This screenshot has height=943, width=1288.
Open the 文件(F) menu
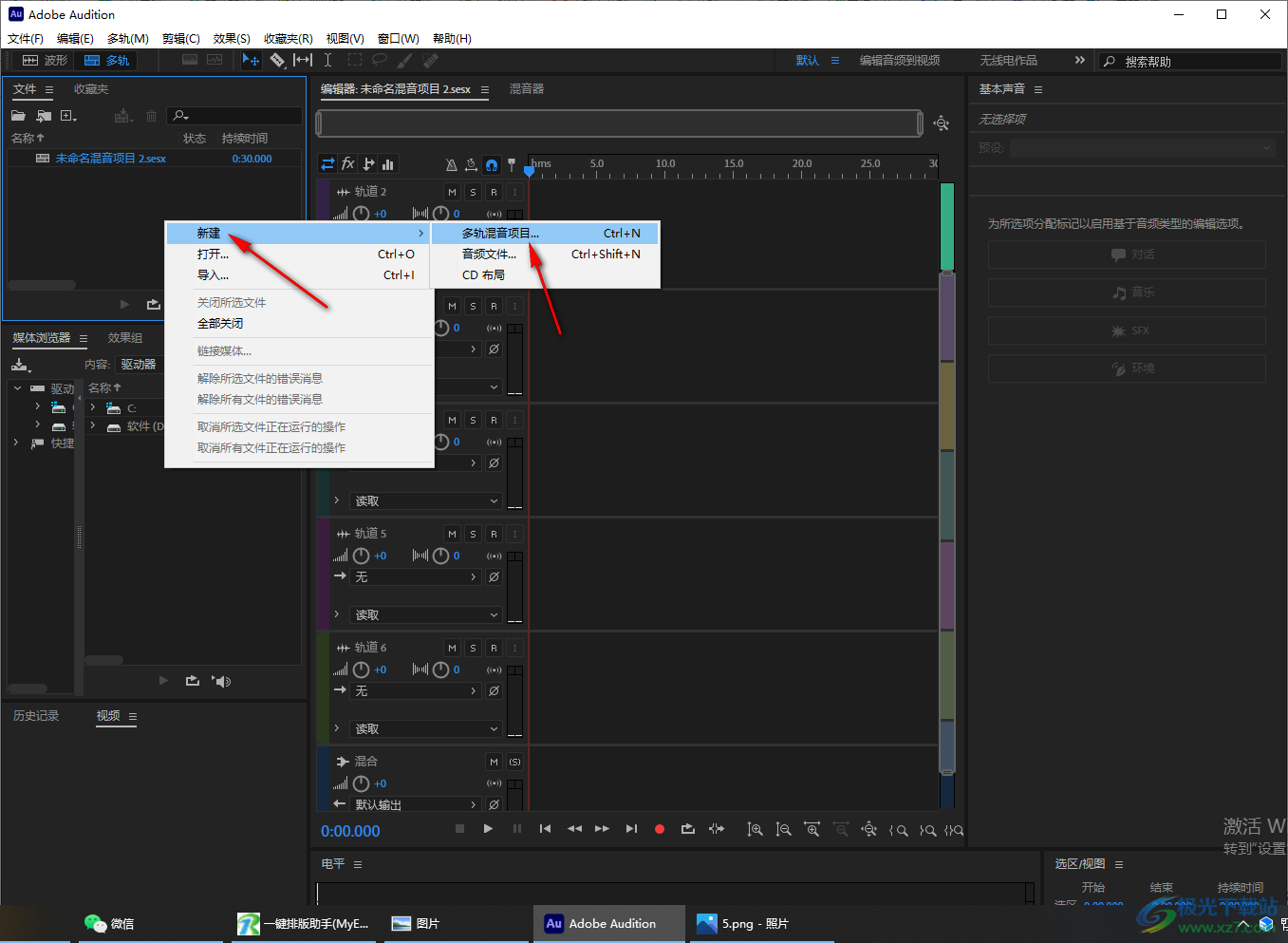(x=26, y=39)
